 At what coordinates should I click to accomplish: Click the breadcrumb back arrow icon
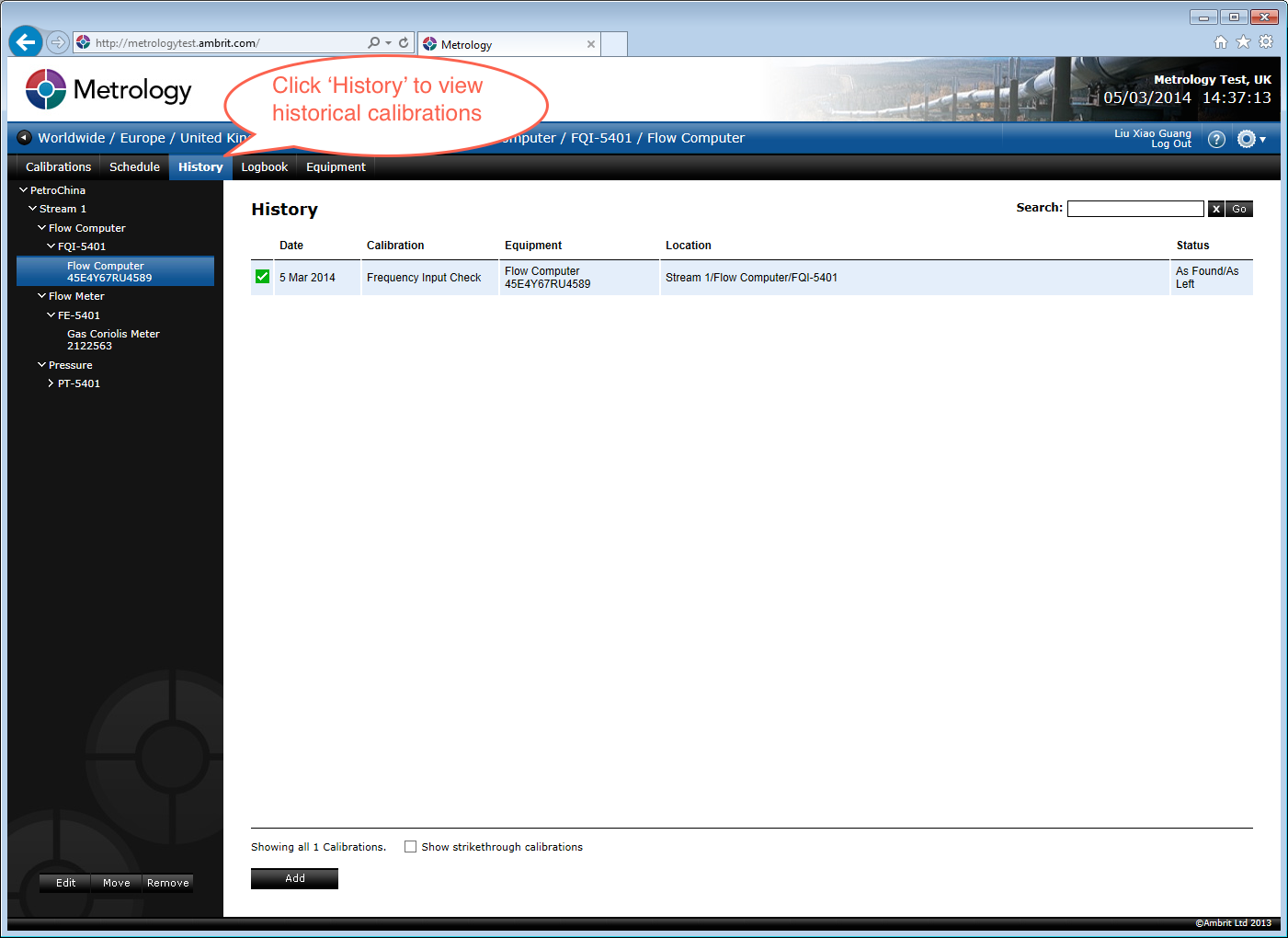(25, 138)
